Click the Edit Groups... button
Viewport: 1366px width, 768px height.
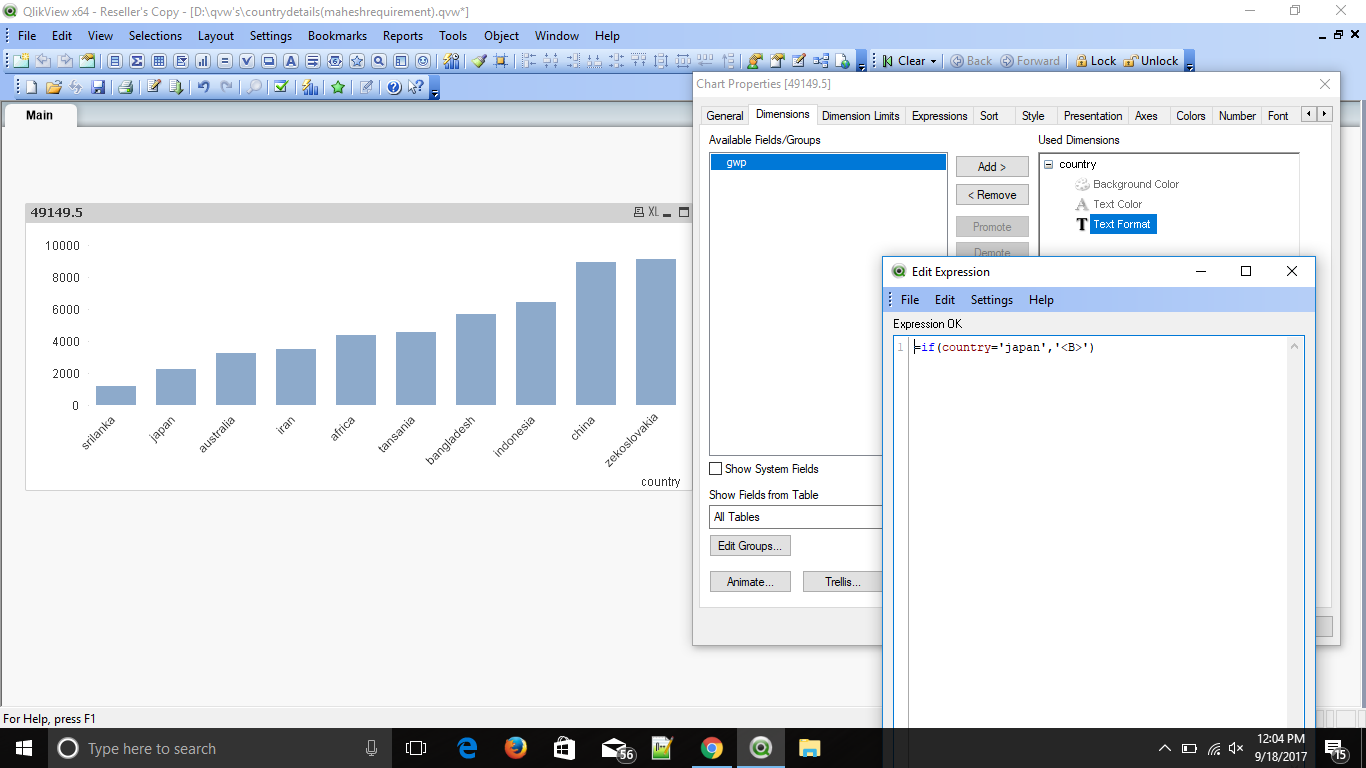pyautogui.click(x=751, y=546)
